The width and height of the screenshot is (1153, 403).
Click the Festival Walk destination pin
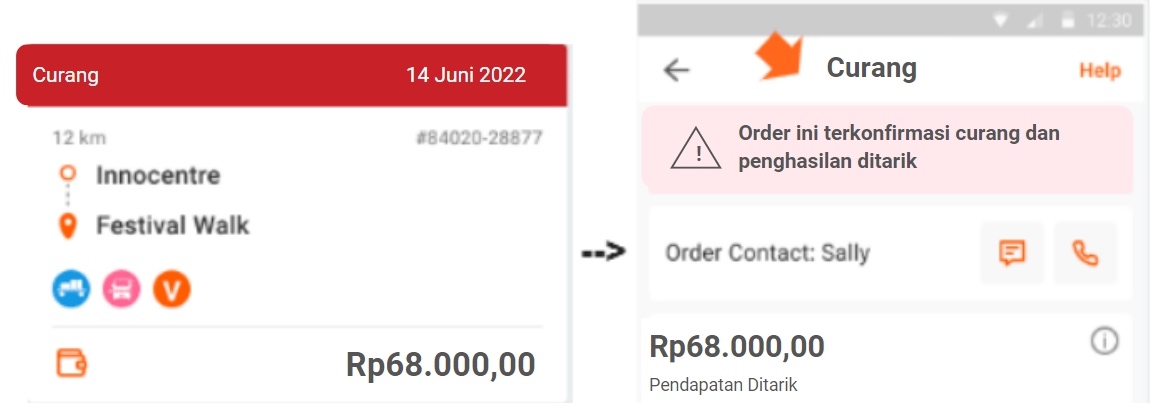(x=68, y=224)
